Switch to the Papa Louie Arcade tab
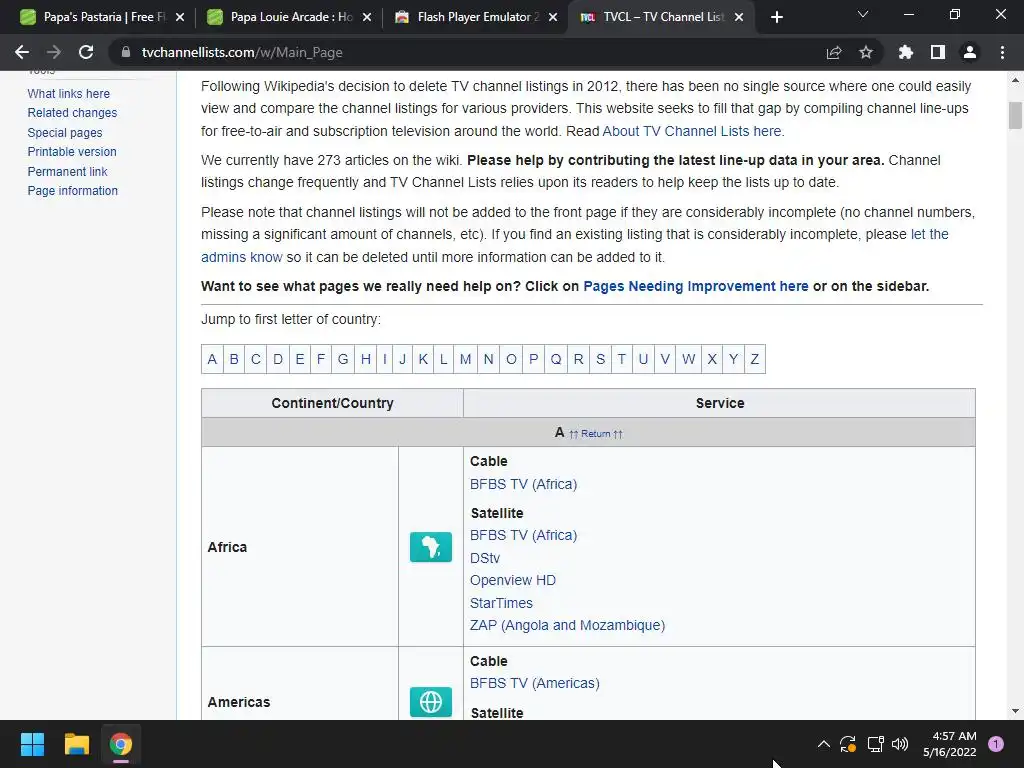The height and width of the screenshot is (768, 1024). click(289, 17)
